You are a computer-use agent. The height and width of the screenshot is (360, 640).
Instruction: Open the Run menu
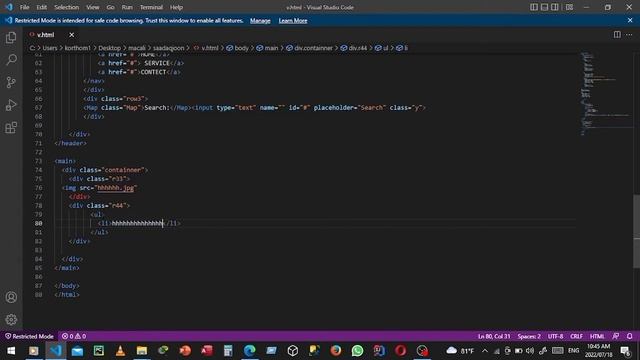127,7
